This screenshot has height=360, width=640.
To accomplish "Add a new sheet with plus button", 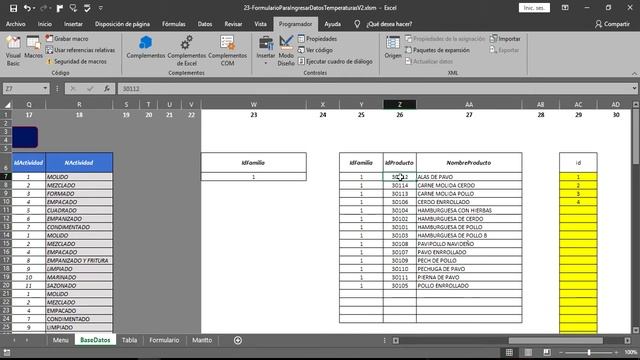I will tap(238, 340).
